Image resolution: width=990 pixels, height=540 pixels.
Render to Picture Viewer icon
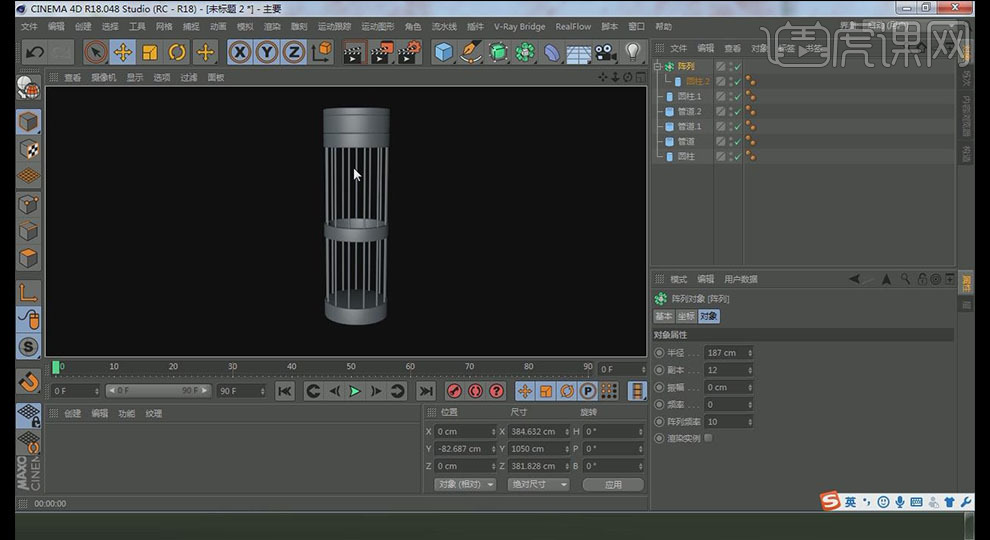[x=382, y=52]
